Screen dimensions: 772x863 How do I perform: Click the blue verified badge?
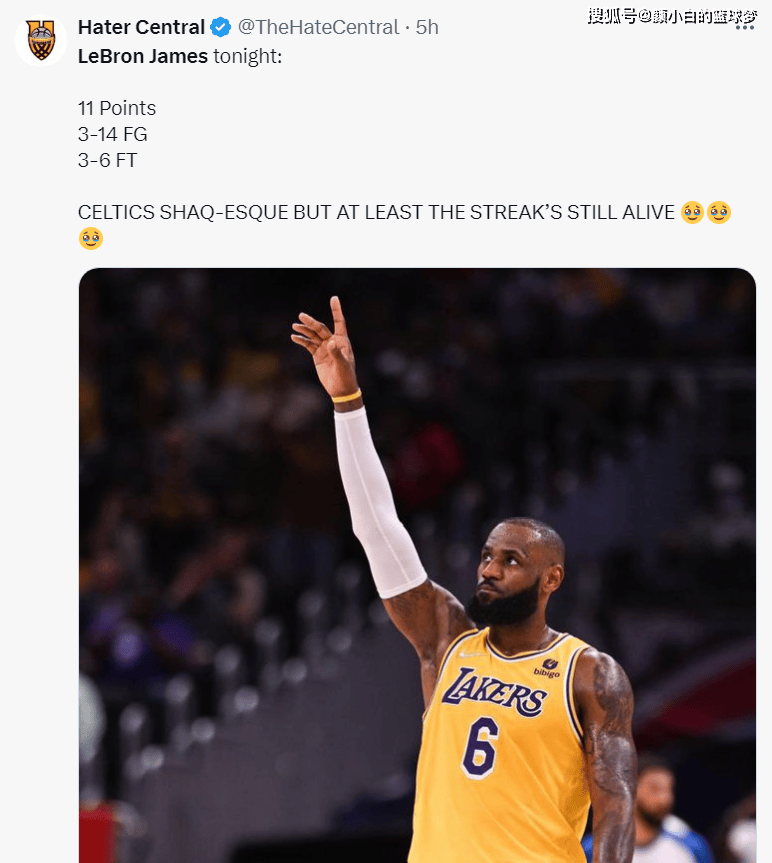(221, 27)
